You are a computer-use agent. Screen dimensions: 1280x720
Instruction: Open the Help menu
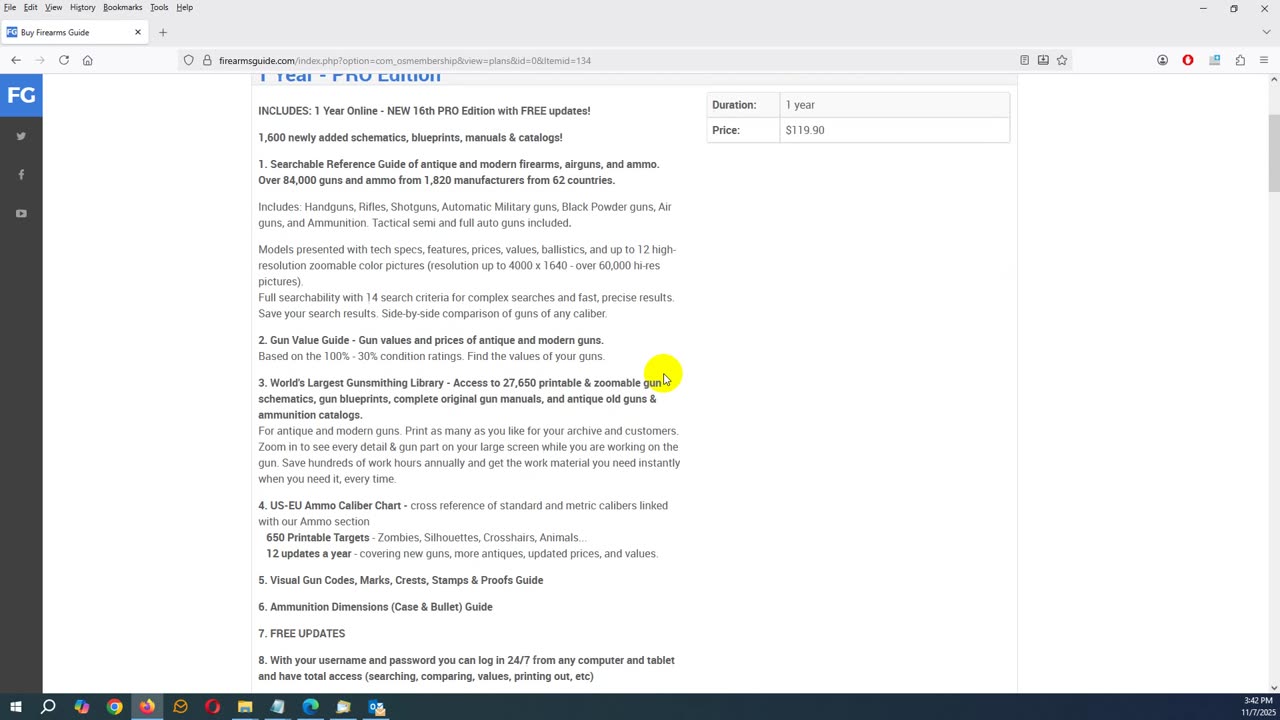click(185, 7)
